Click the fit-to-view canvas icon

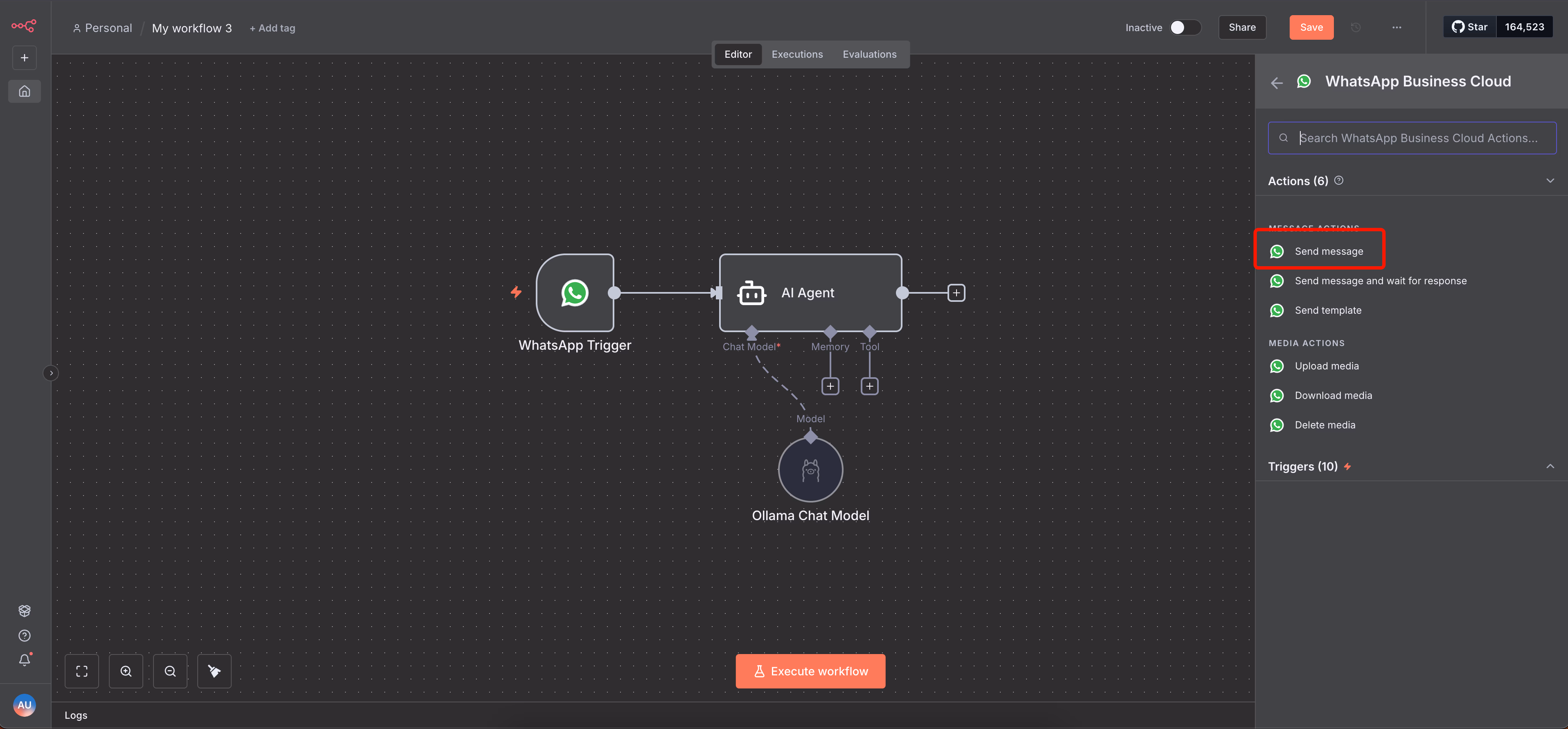click(x=81, y=671)
